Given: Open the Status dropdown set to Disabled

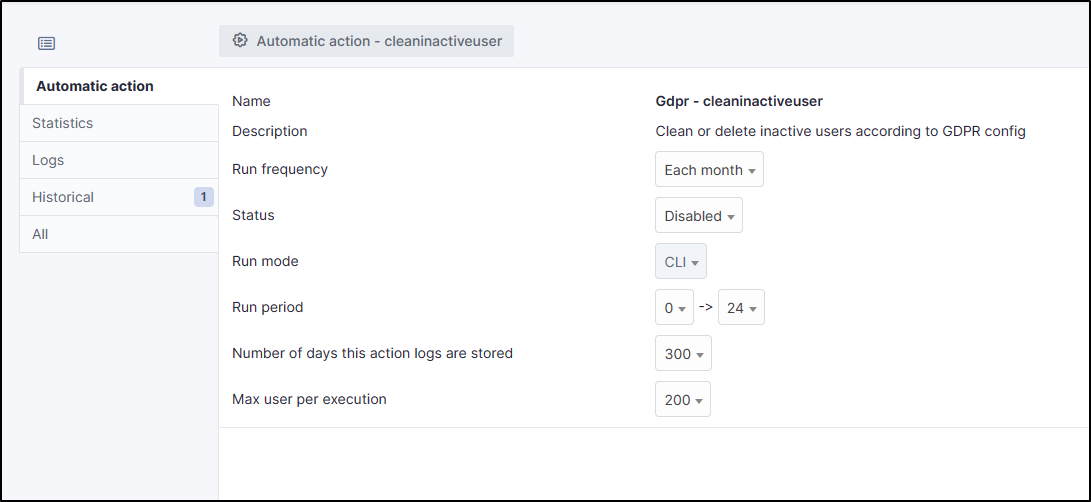Looking at the screenshot, I should 698,216.
